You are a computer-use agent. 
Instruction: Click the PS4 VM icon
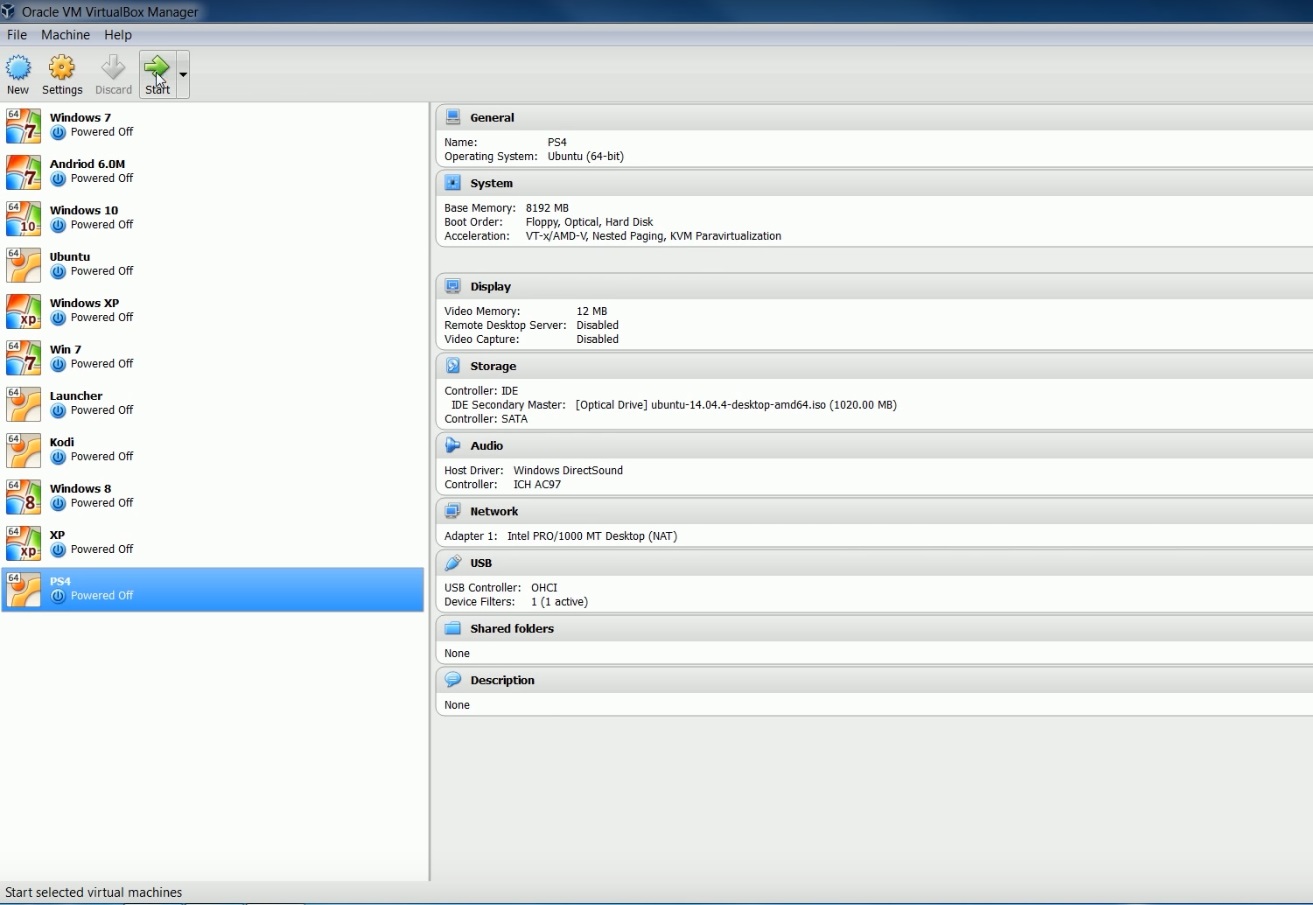tap(23, 589)
